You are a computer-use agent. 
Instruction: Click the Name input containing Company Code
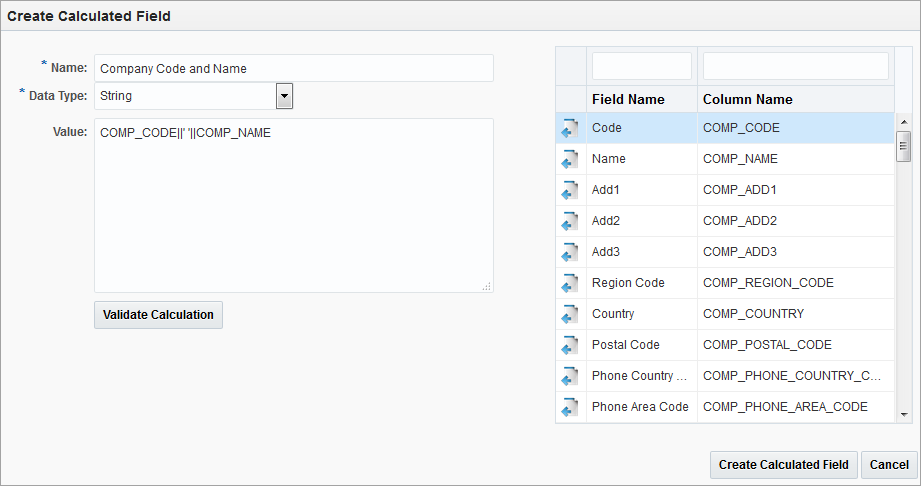[294, 68]
